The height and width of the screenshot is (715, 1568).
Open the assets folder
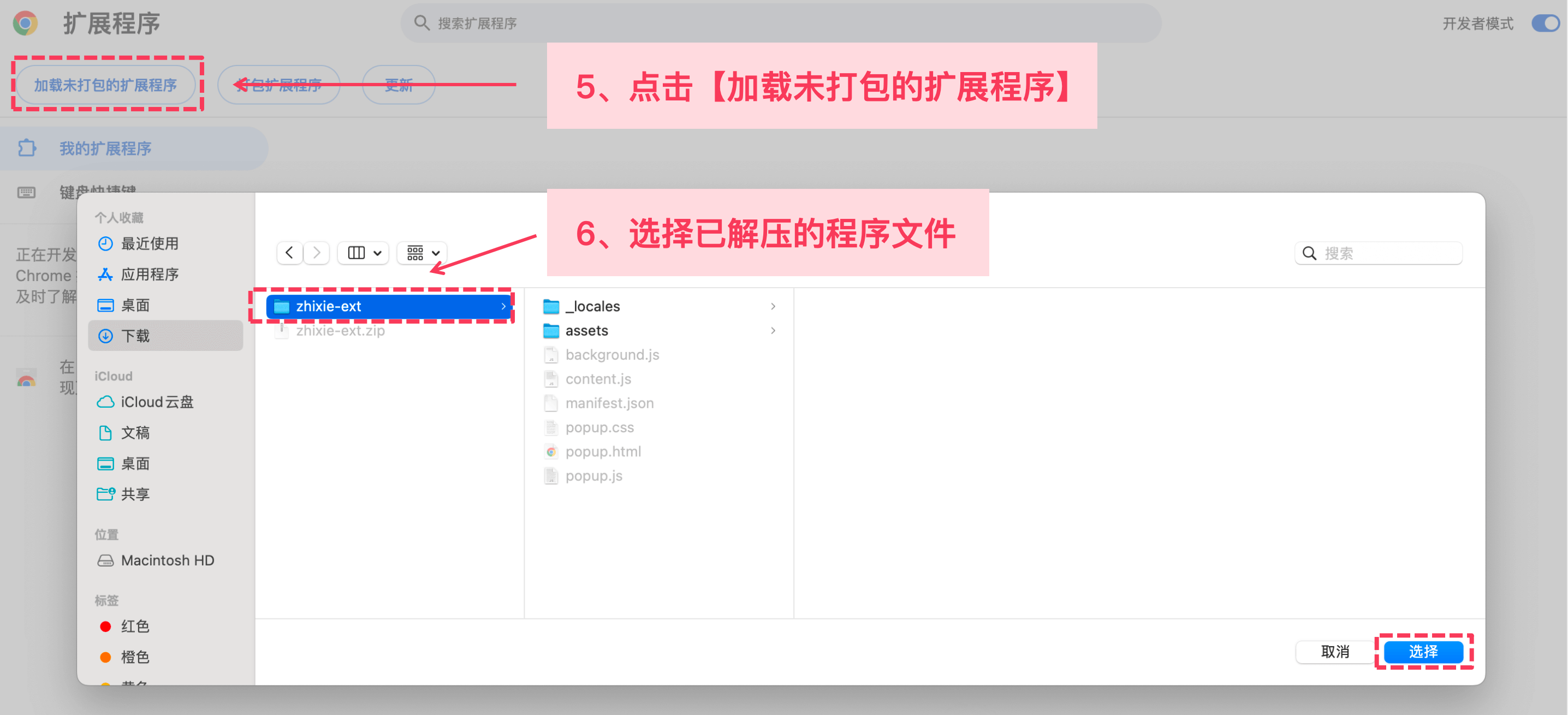[659, 330]
